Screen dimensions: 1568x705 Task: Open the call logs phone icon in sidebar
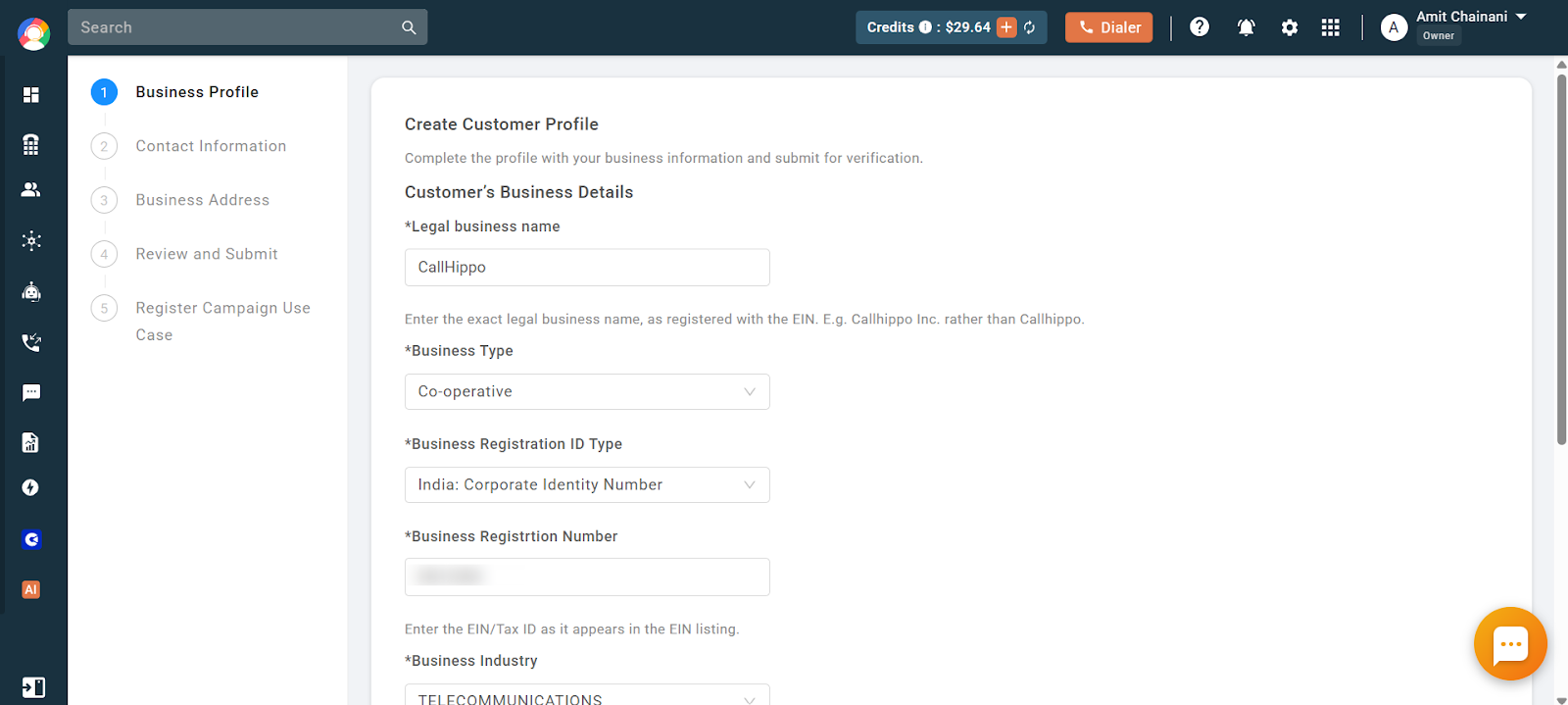click(31, 342)
